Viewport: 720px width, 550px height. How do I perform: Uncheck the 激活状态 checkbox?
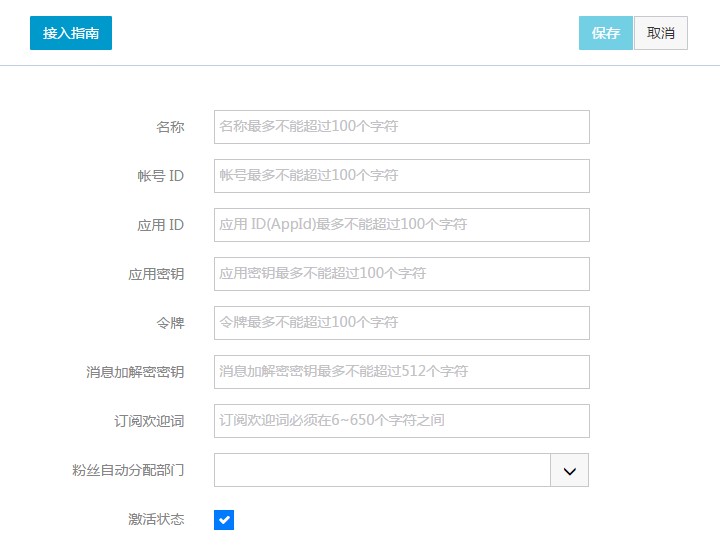coord(224,520)
